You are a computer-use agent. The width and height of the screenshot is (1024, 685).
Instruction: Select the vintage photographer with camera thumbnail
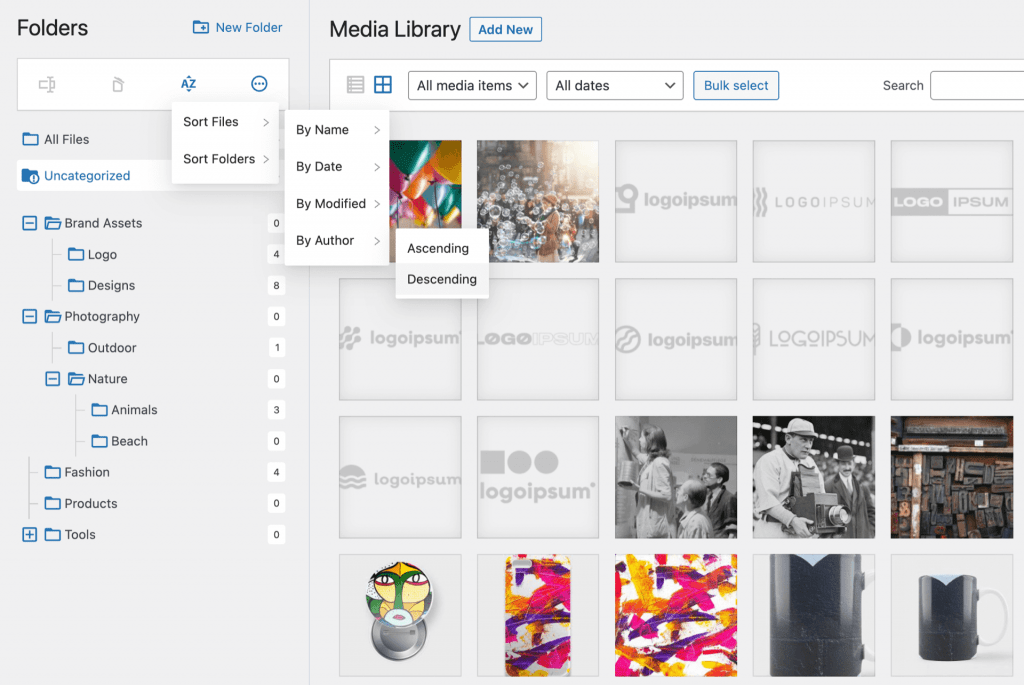point(814,477)
